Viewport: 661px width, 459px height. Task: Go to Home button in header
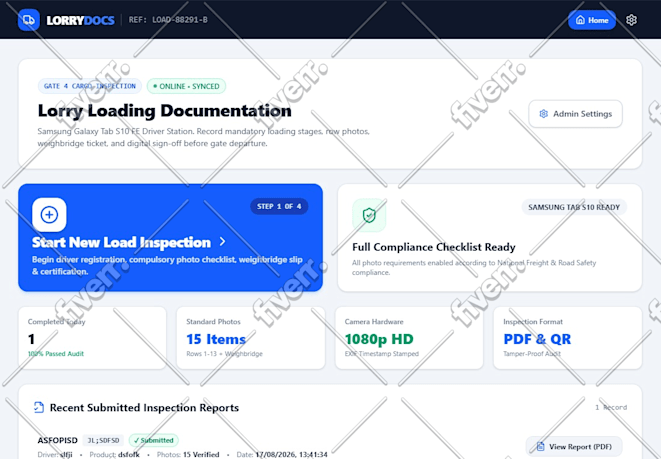[592, 20]
